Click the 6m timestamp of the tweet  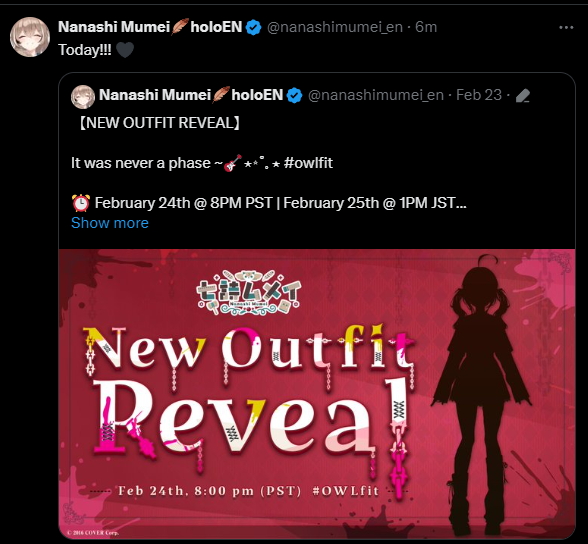tap(426, 27)
